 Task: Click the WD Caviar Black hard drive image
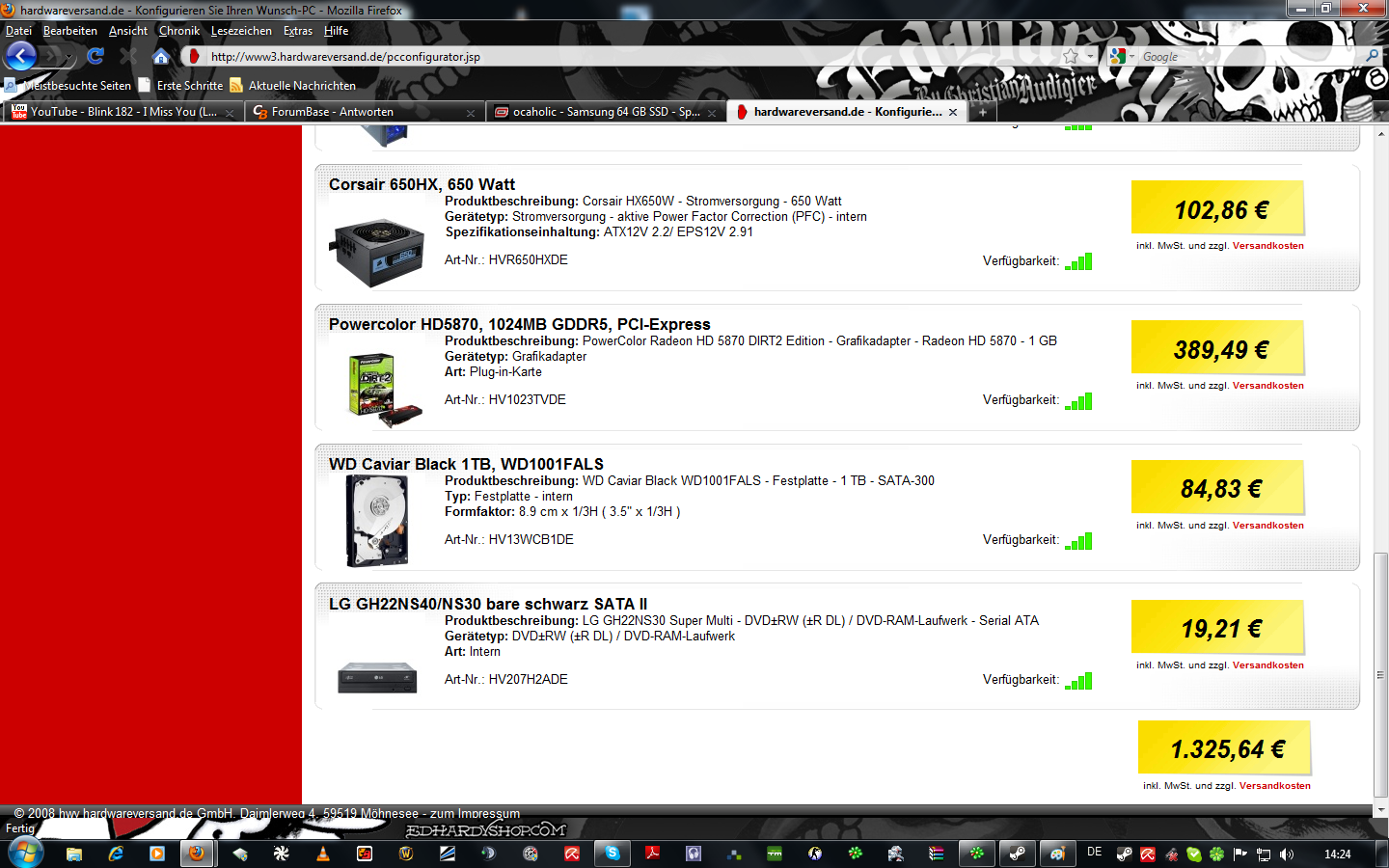pyautogui.click(x=377, y=521)
